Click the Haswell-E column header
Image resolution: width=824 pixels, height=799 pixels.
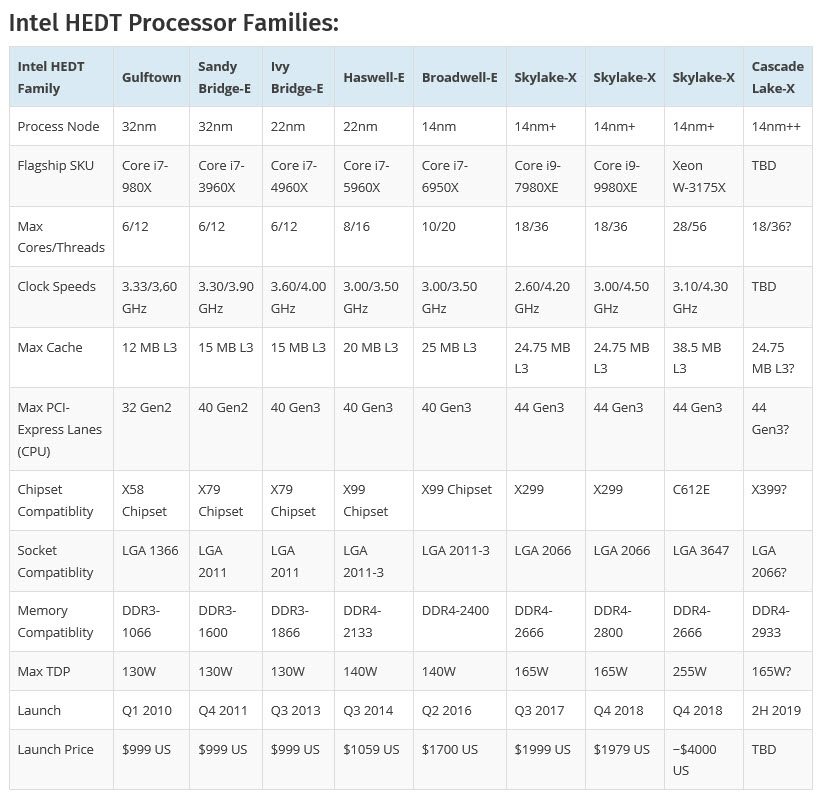pyautogui.click(x=373, y=77)
